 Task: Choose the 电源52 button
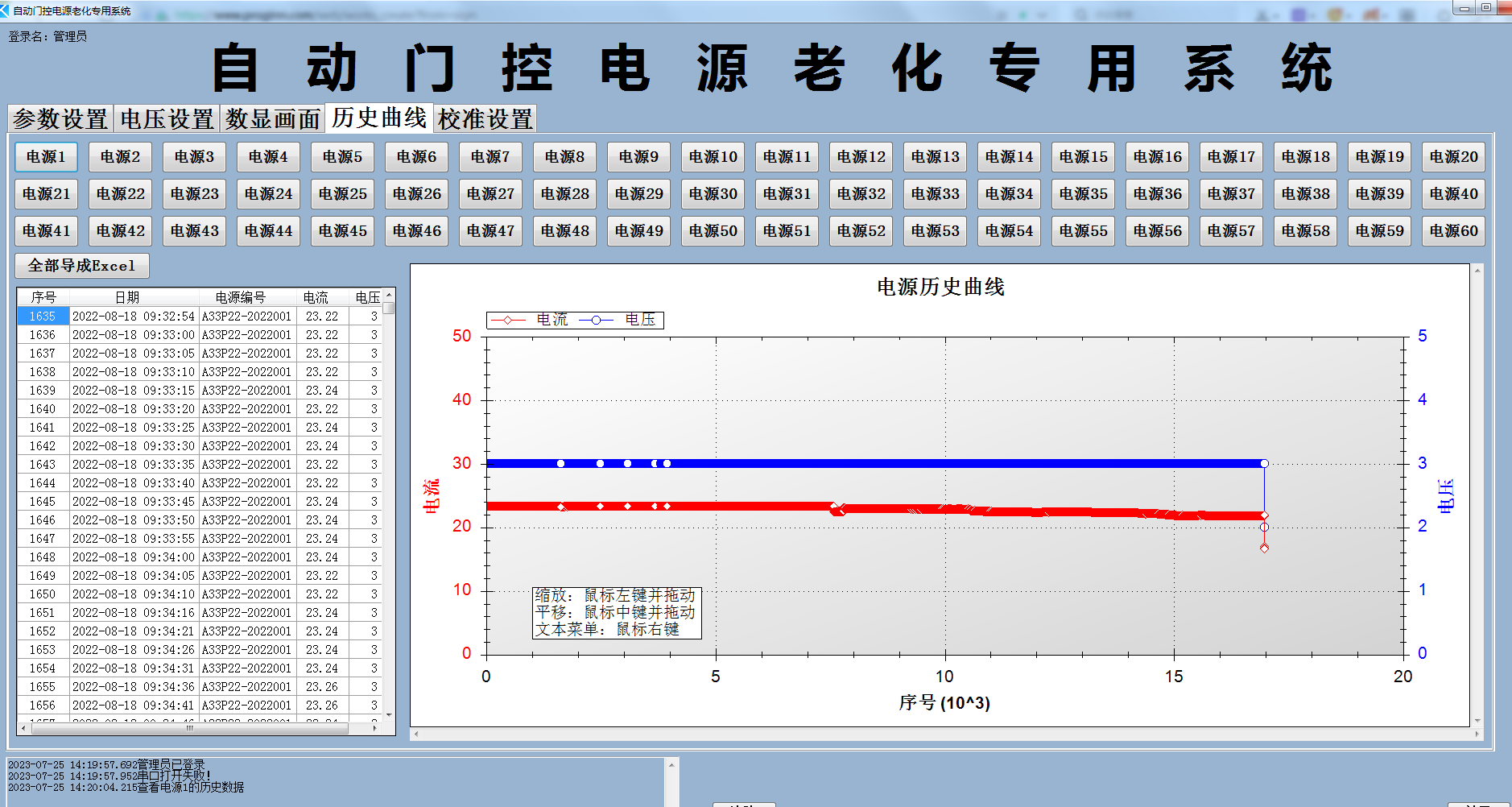pyautogui.click(x=861, y=231)
